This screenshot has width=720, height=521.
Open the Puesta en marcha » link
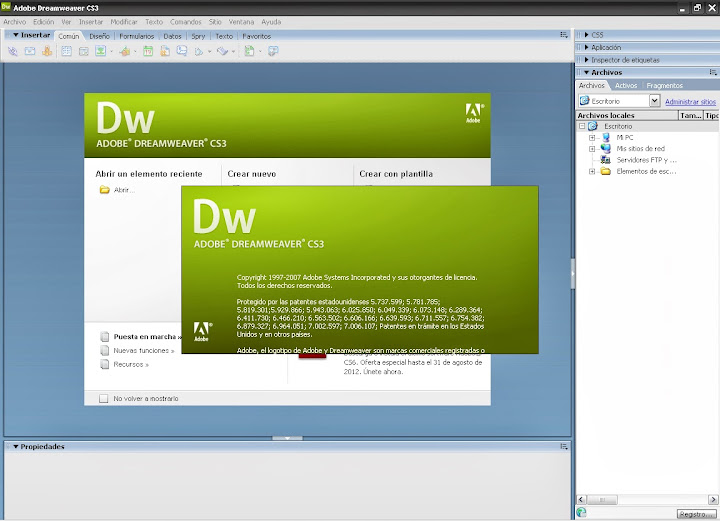point(147,336)
